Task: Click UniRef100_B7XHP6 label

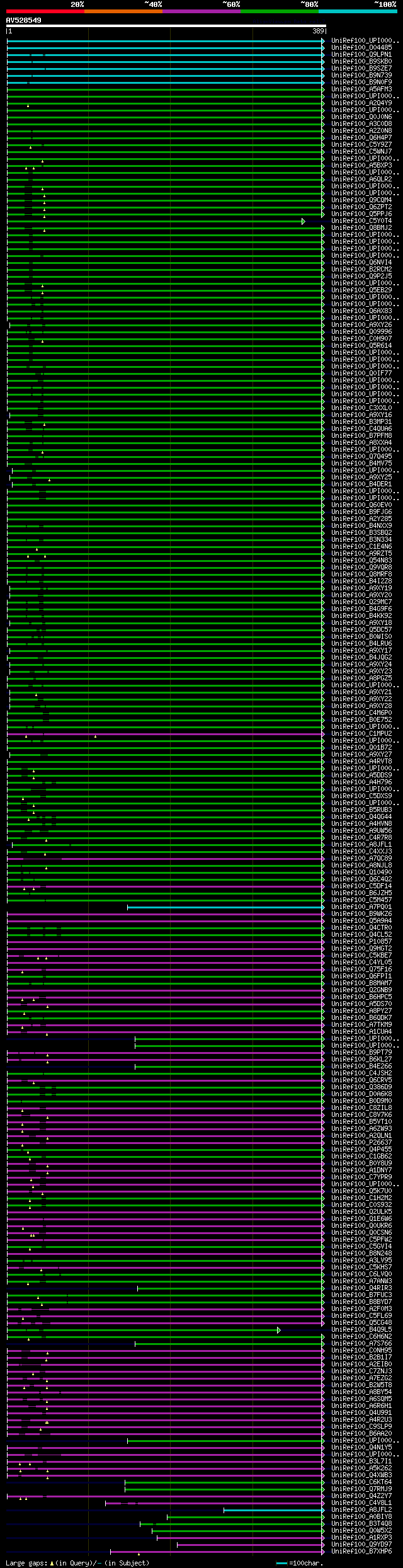Action: coord(361,1552)
